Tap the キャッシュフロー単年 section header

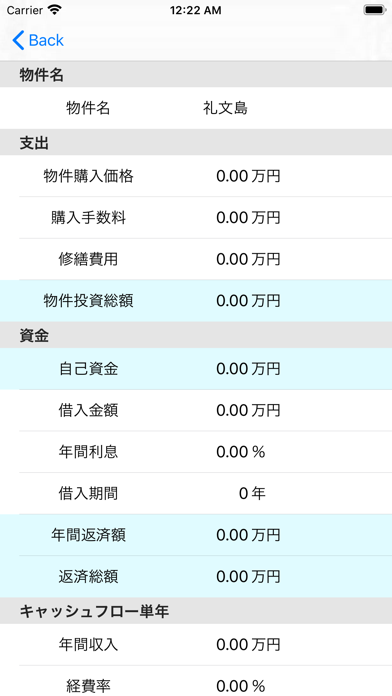[196, 611]
